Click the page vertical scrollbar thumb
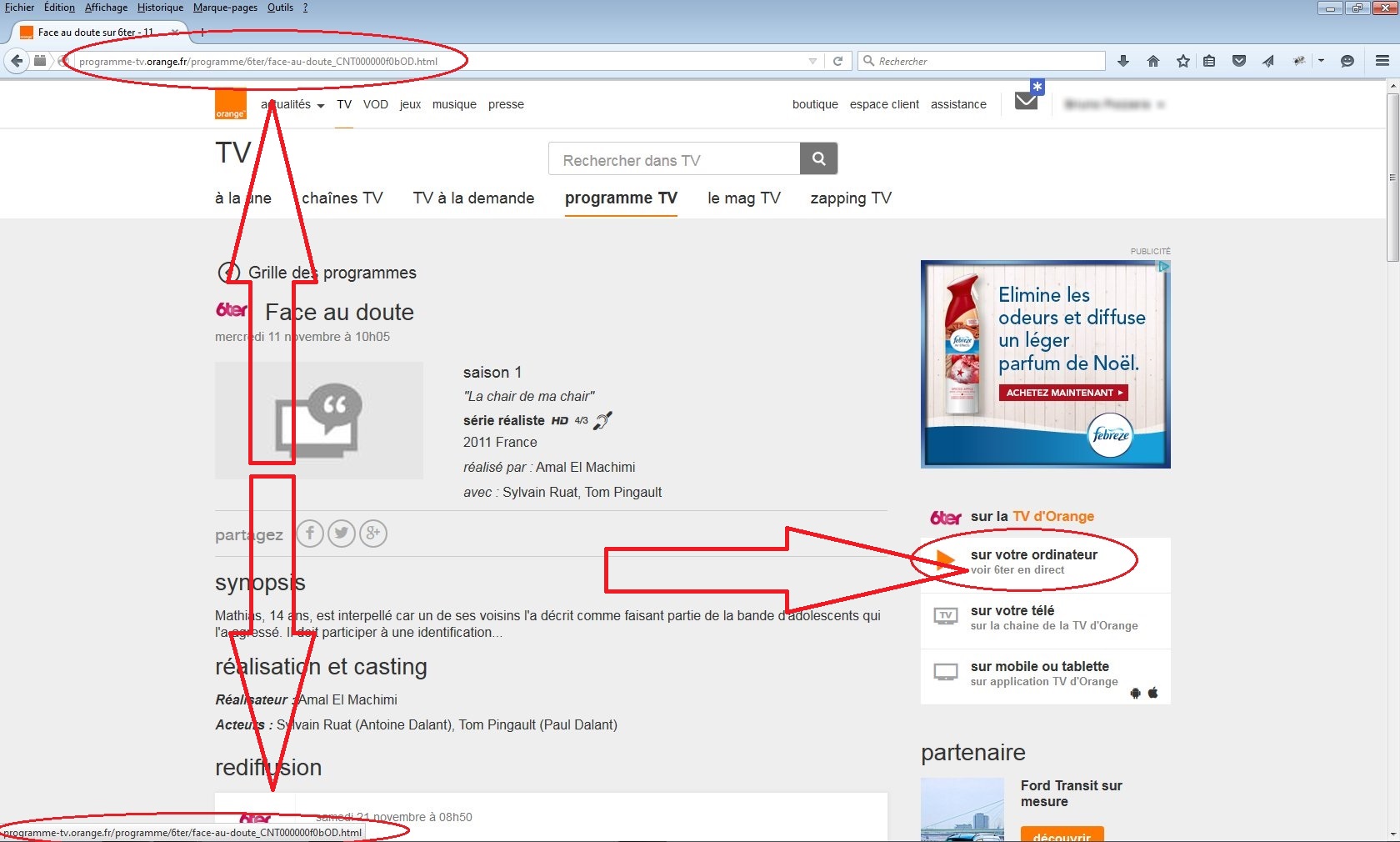The image size is (1400, 842). pyautogui.click(x=1392, y=175)
